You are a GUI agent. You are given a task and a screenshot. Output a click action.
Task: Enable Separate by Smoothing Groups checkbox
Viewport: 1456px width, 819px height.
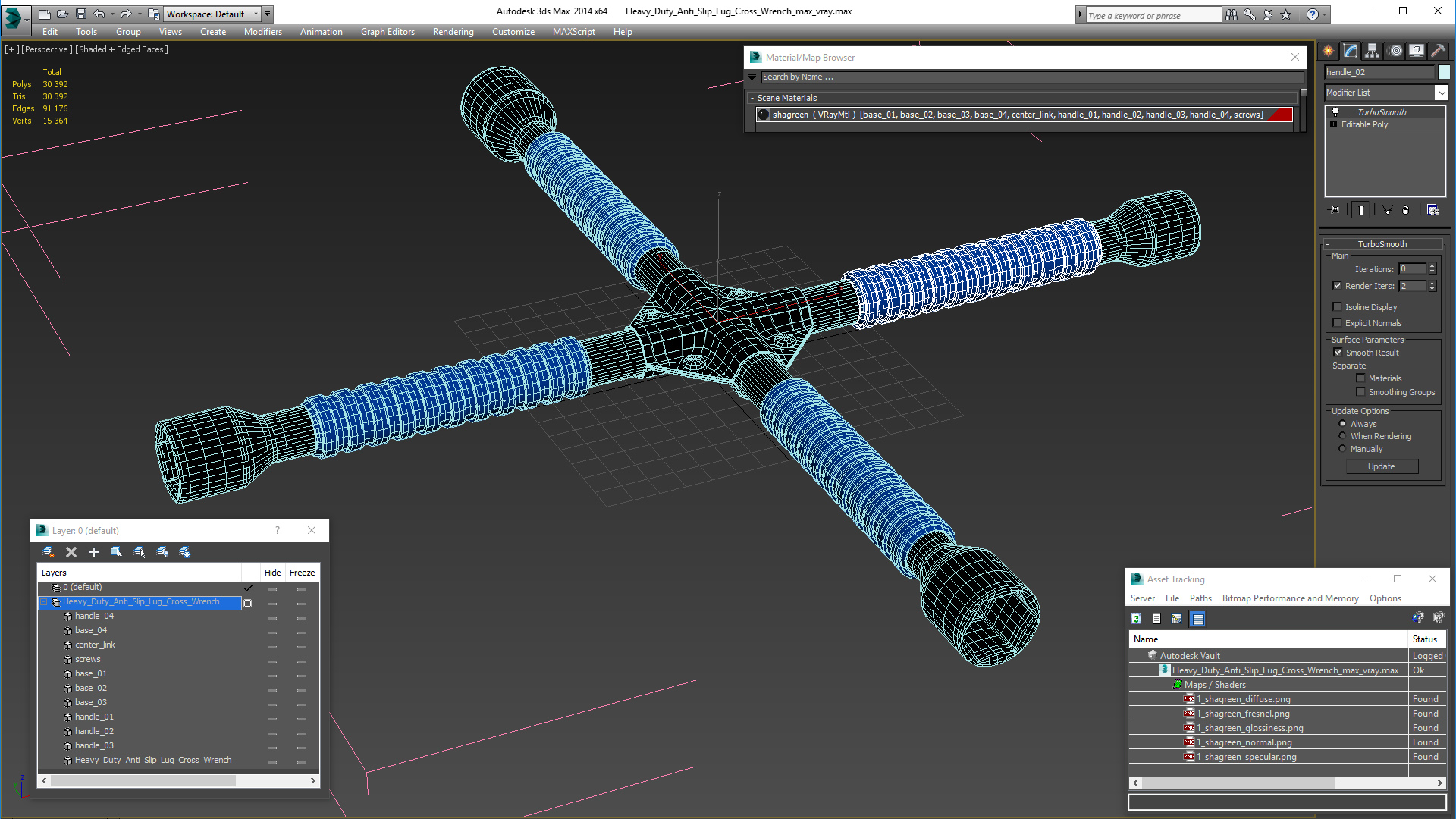(x=1361, y=392)
